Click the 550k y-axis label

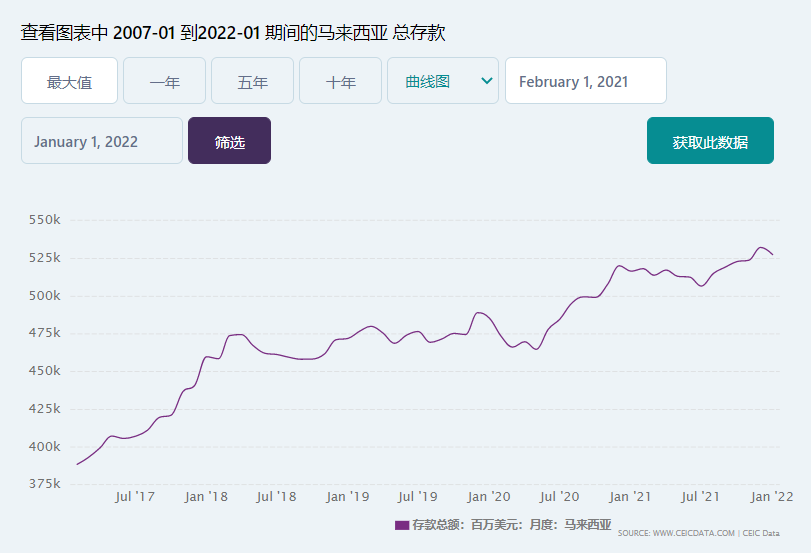point(44,219)
